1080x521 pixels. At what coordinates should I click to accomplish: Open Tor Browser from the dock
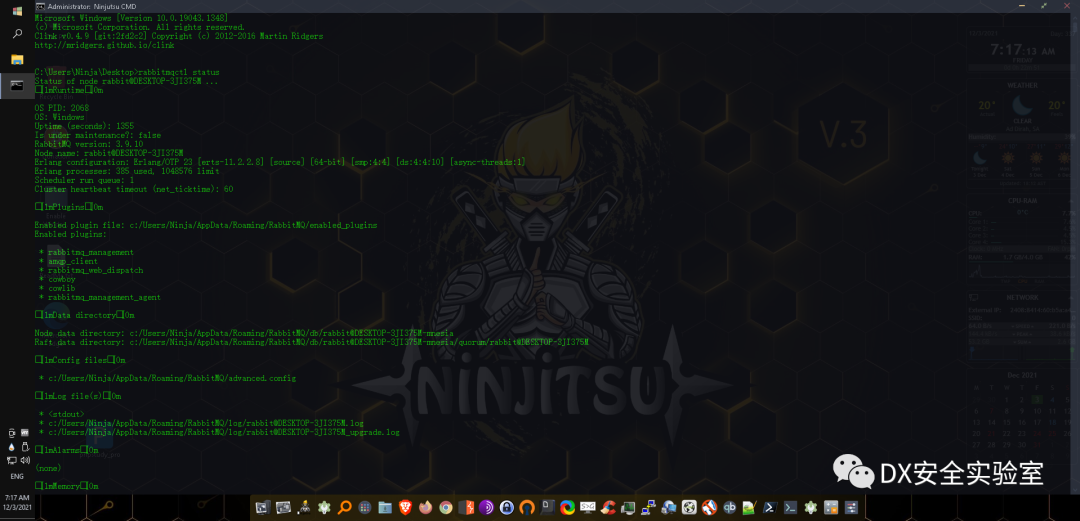[486, 508]
